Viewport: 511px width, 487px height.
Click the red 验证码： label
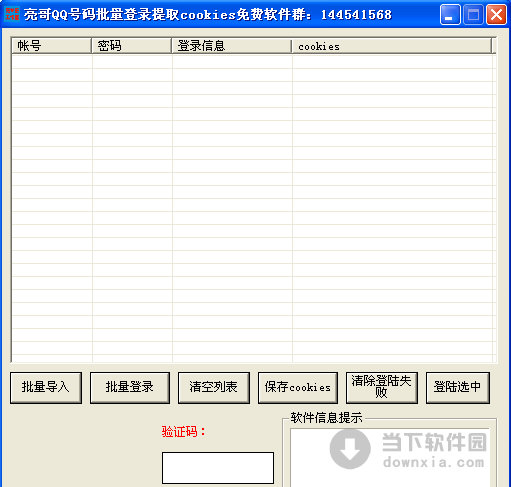[x=184, y=432]
